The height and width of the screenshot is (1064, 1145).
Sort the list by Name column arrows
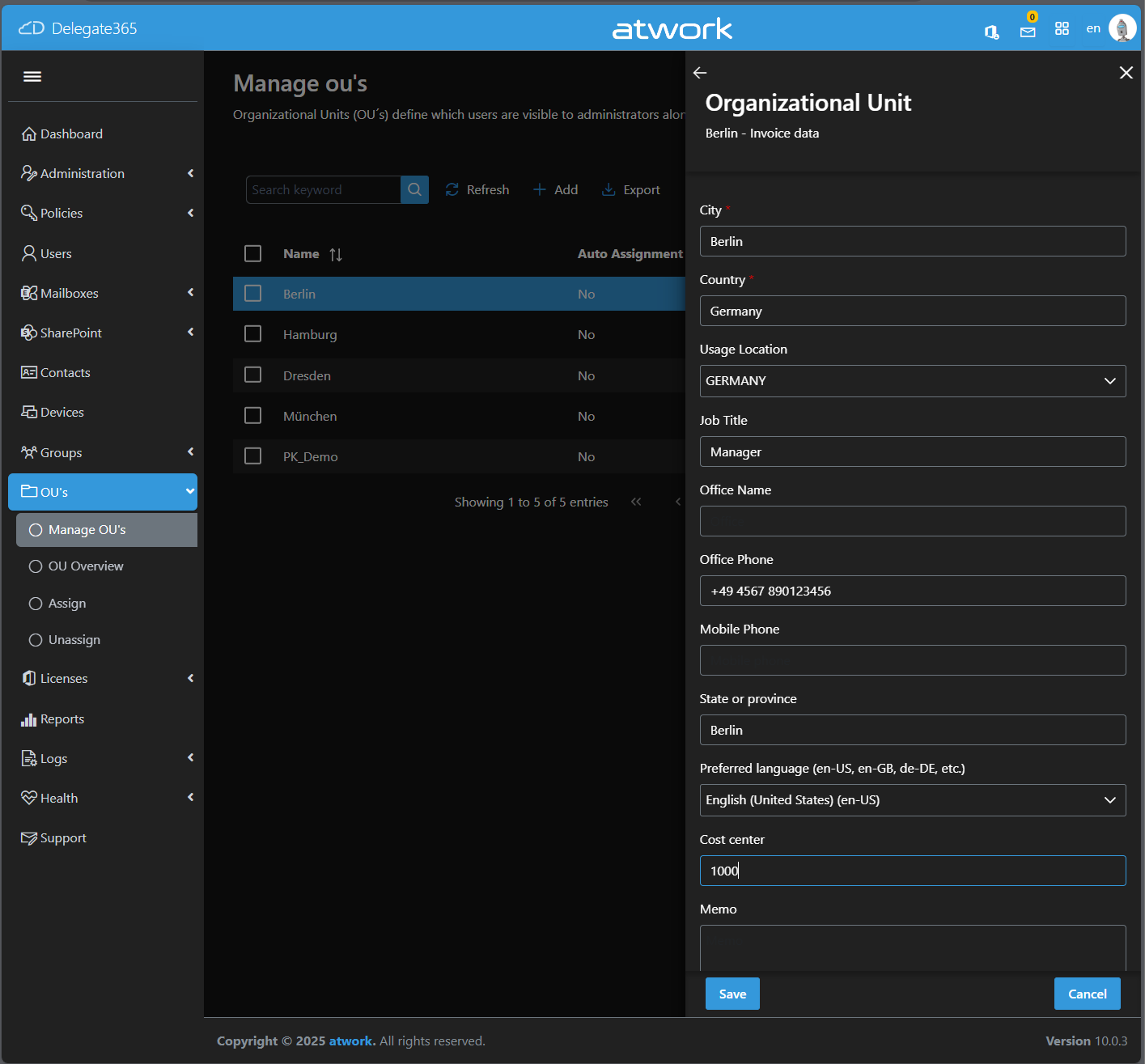[x=336, y=255]
